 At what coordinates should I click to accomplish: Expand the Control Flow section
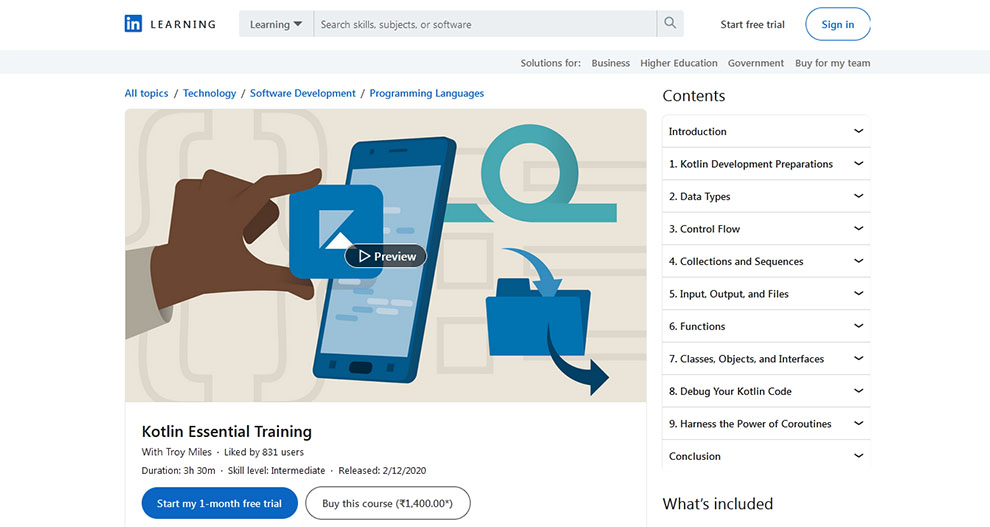click(x=766, y=229)
